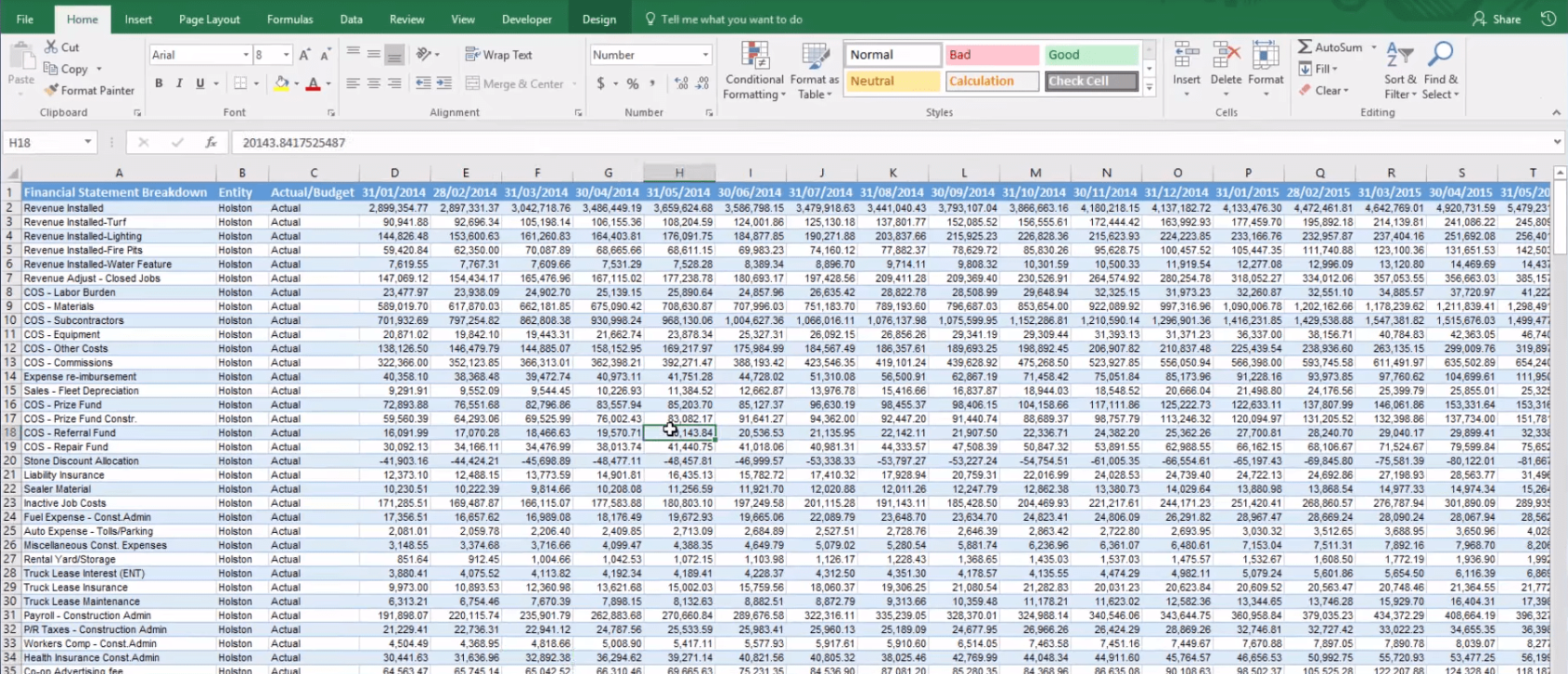1568x674 pixels.
Task: Apply Accounting dollar format
Action: (600, 83)
